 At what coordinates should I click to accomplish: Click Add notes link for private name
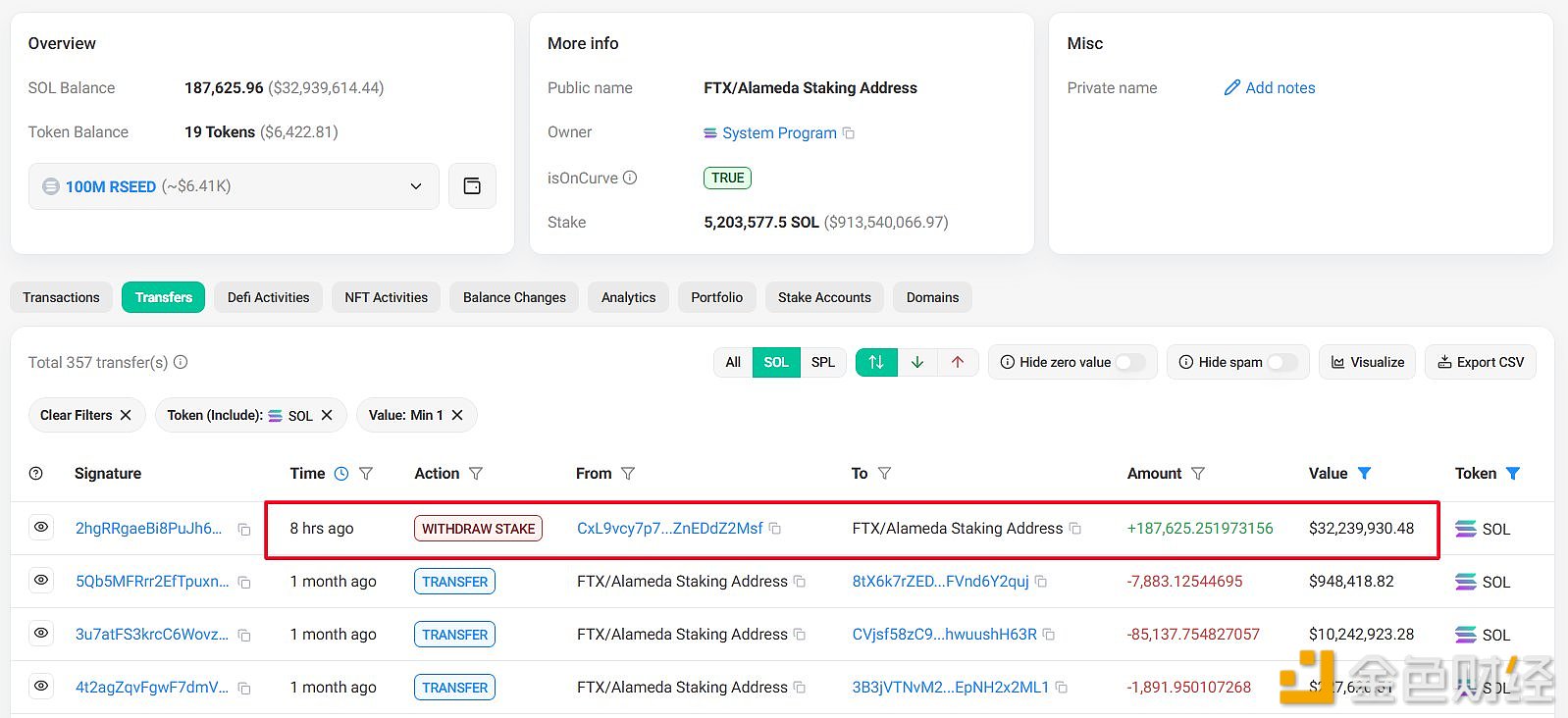tap(1270, 88)
